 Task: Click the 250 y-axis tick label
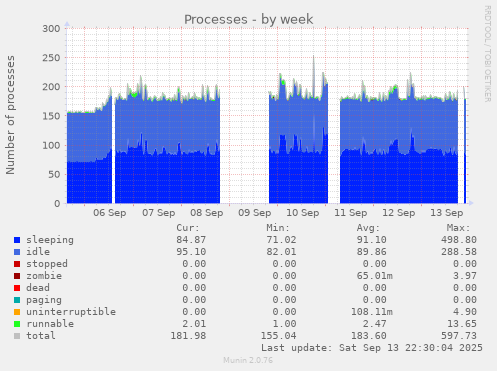click(x=51, y=58)
